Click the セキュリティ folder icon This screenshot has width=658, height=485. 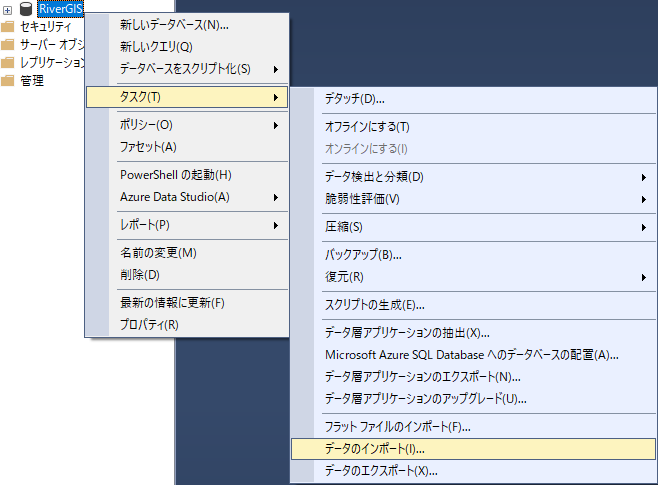(x=8, y=27)
